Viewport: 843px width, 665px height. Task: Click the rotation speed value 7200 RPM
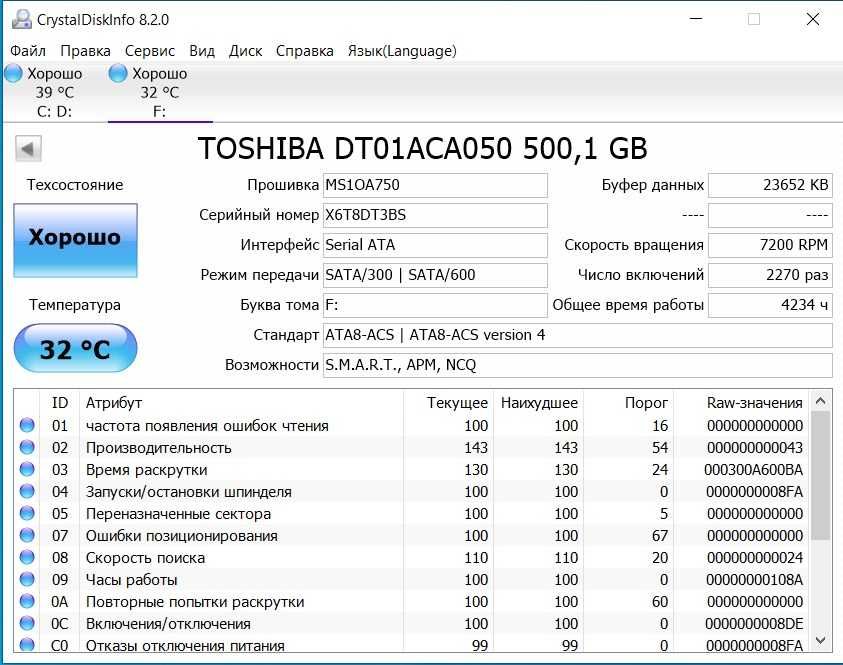(x=770, y=245)
